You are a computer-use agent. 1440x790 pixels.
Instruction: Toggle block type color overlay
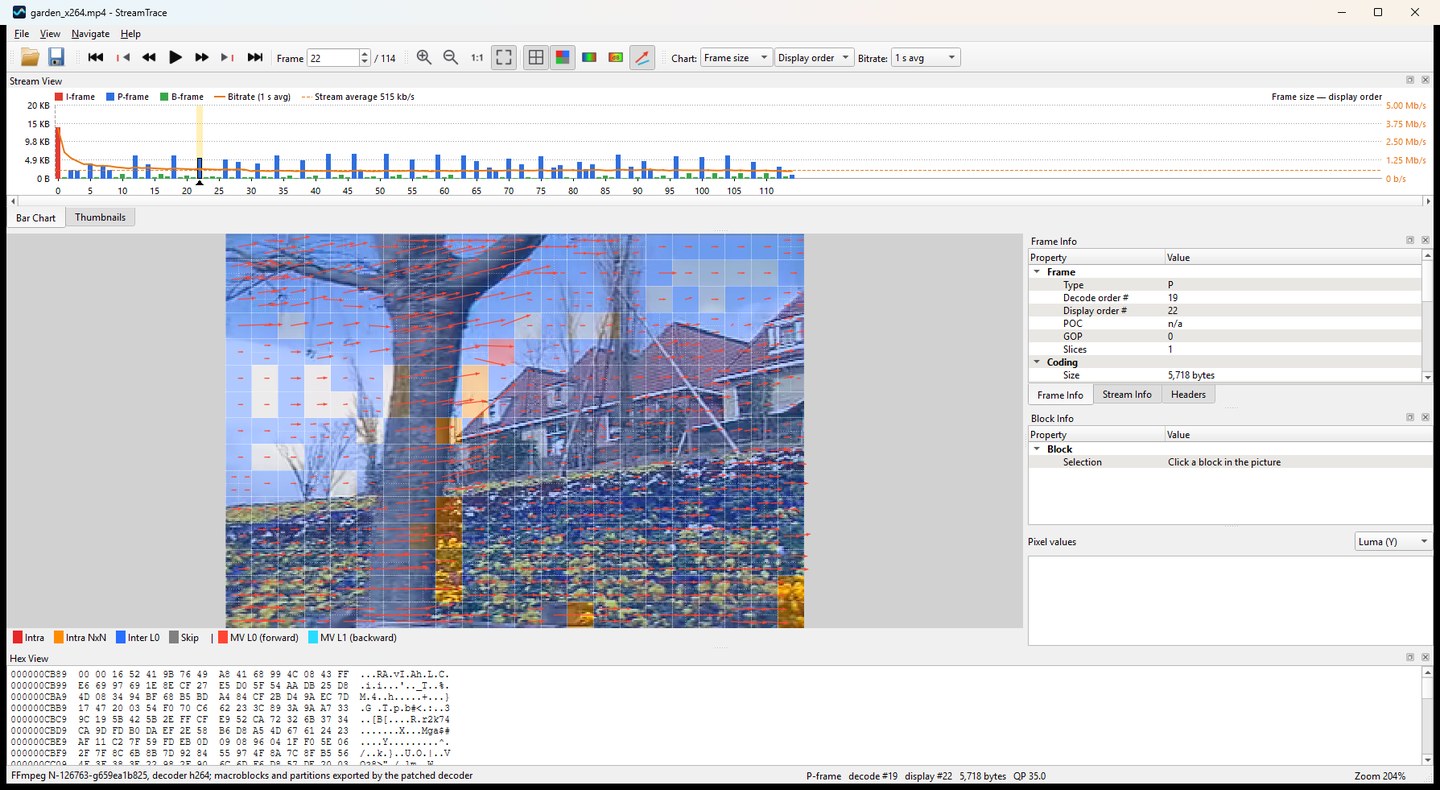[563, 58]
